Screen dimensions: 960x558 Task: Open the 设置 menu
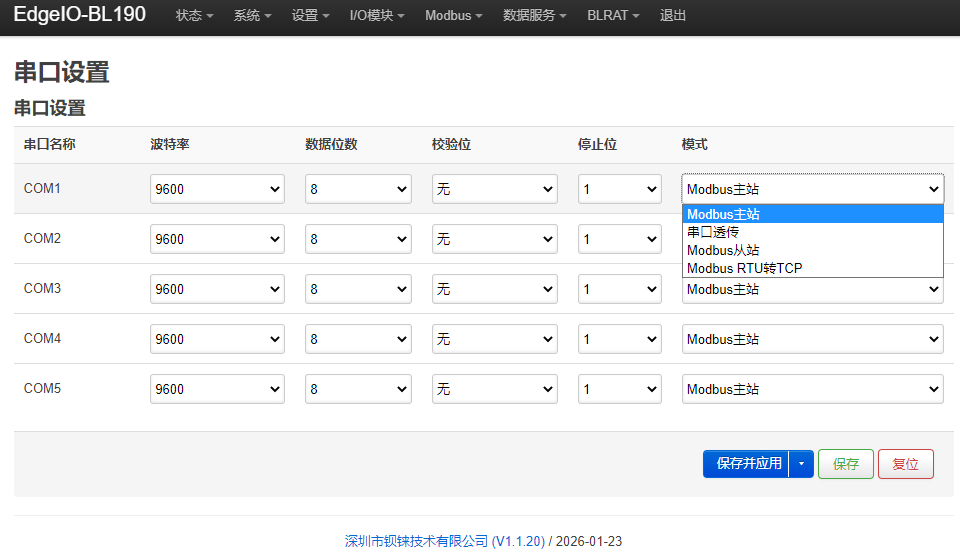click(x=310, y=15)
